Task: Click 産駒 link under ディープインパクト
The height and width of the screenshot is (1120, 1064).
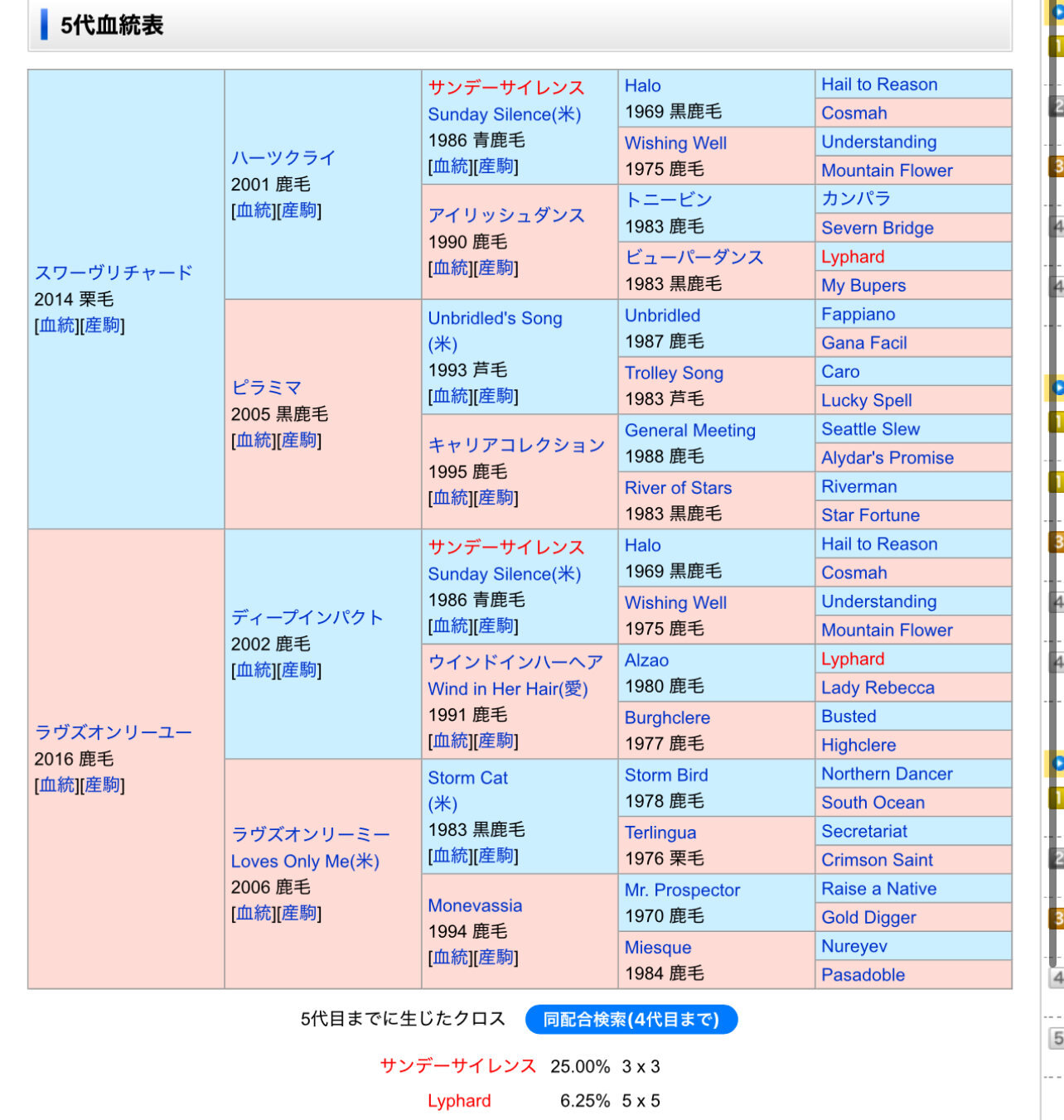Action: click(x=299, y=669)
